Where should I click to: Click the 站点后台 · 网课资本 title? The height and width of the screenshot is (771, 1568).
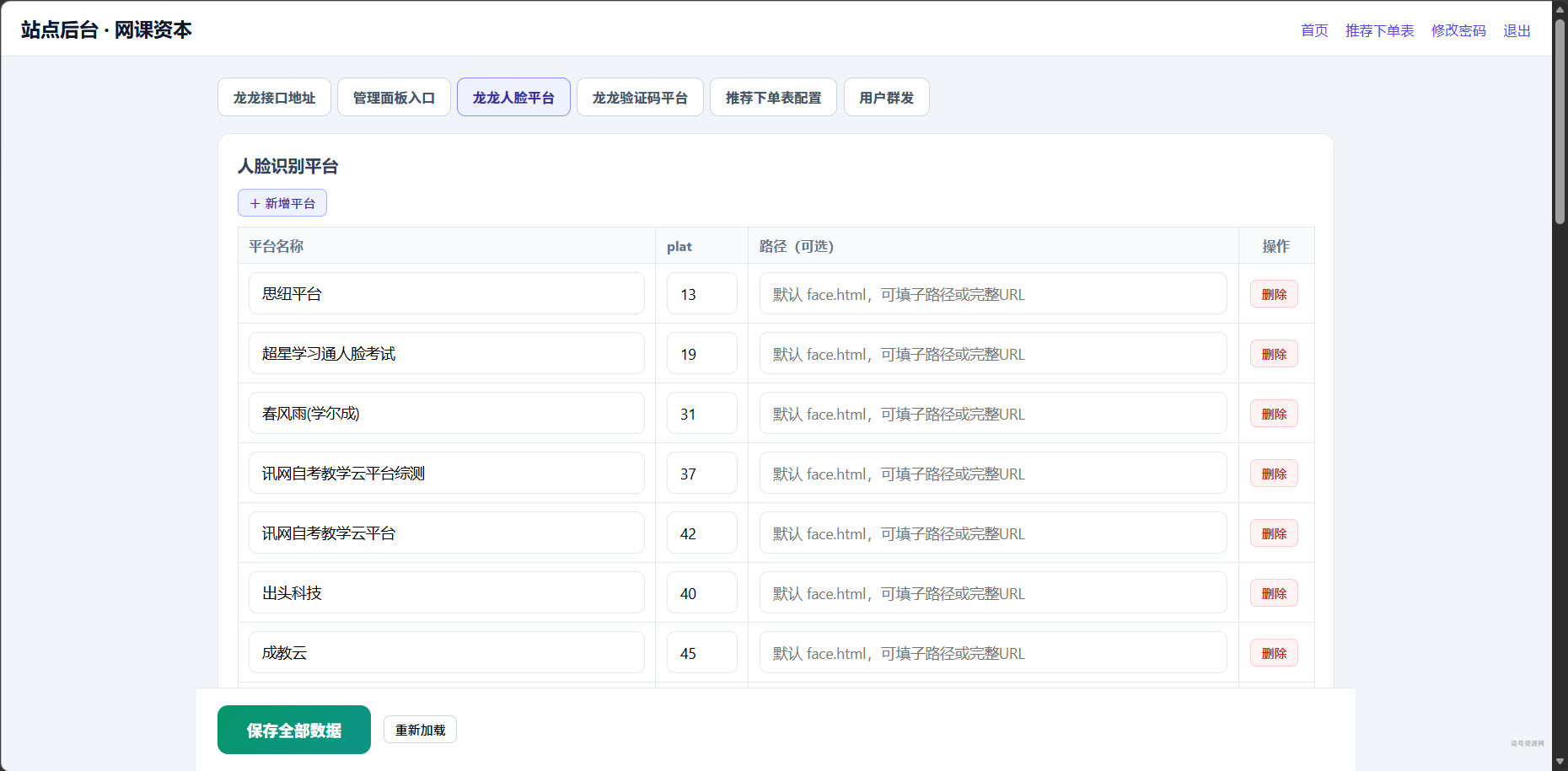(x=106, y=29)
